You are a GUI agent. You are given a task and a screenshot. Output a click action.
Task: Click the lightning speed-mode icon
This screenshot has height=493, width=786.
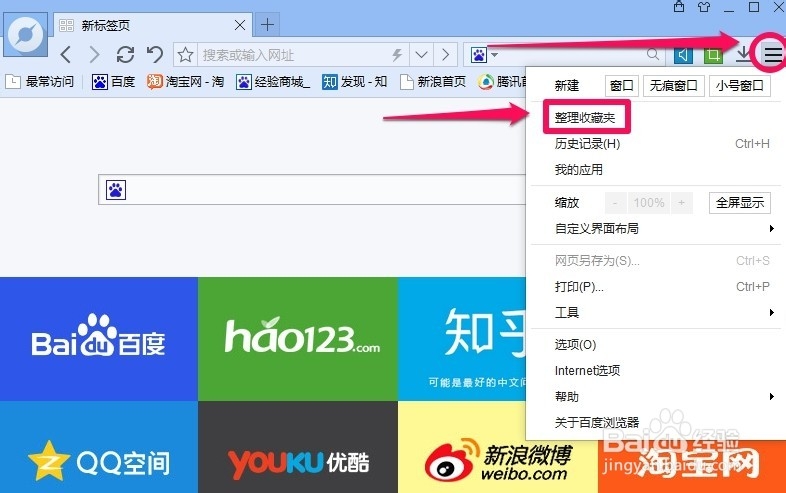coord(397,54)
